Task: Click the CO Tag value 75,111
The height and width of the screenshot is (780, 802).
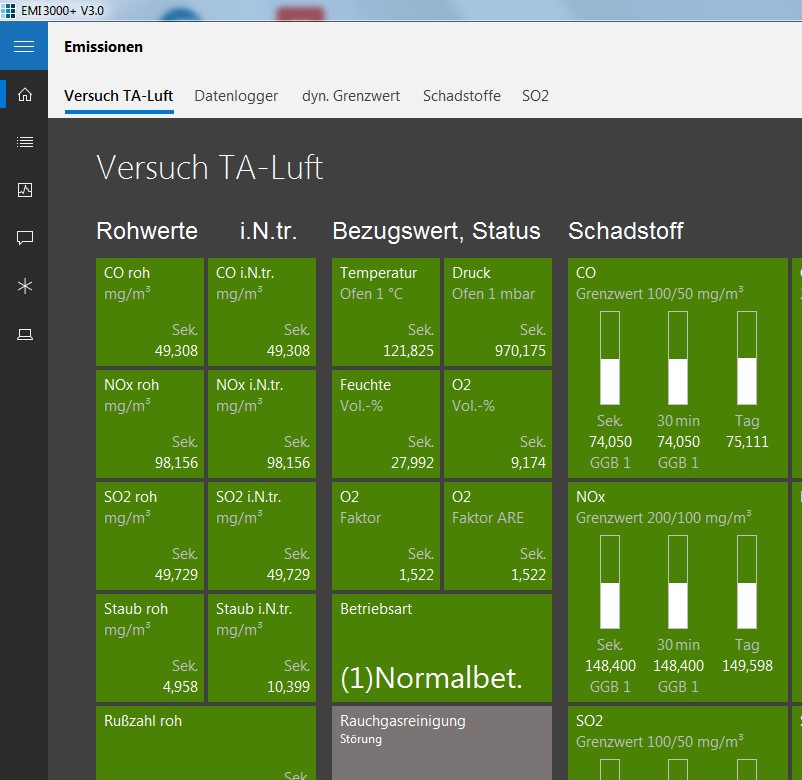Action: (747, 441)
